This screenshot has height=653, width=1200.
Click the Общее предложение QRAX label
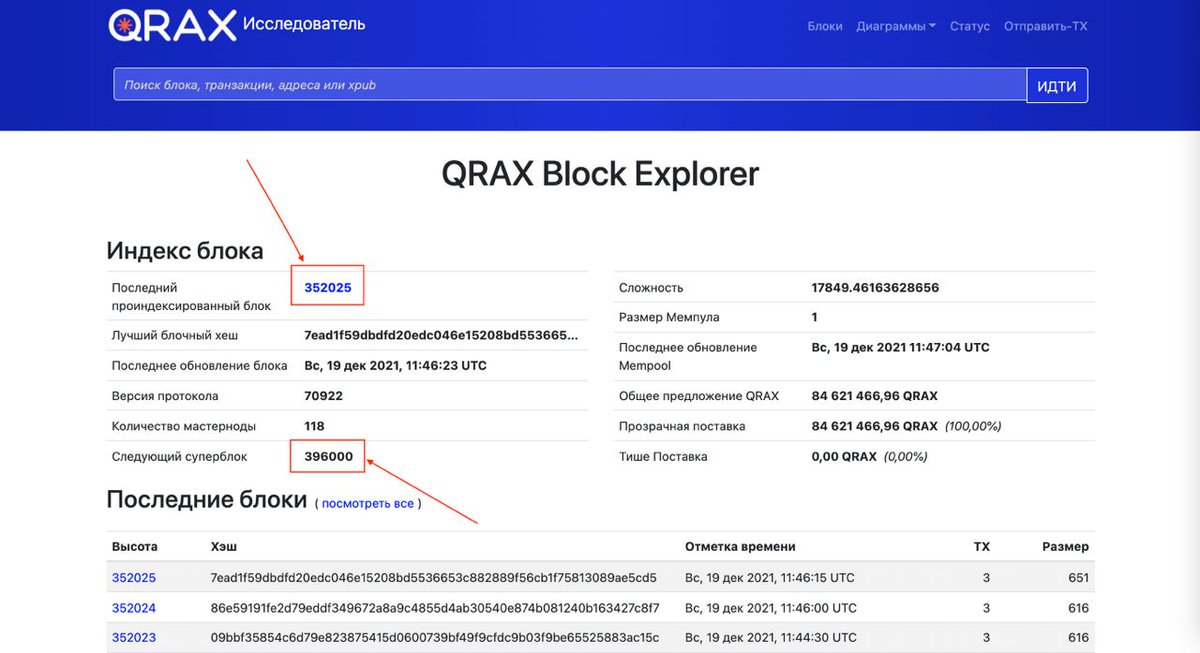698,396
